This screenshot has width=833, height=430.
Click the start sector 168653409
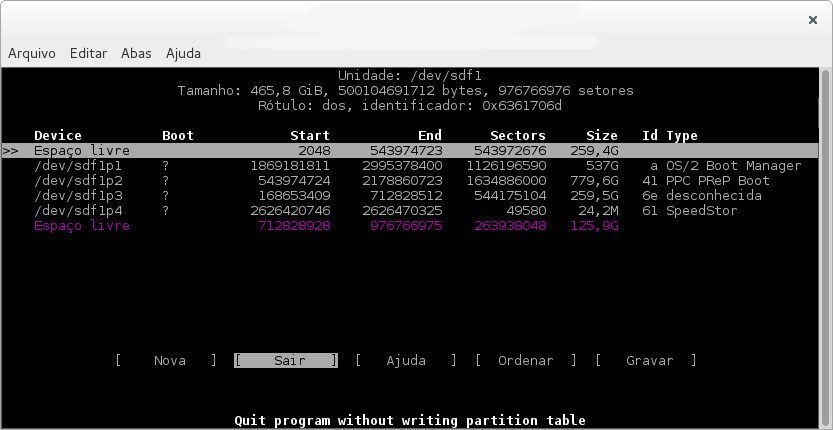(294, 196)
